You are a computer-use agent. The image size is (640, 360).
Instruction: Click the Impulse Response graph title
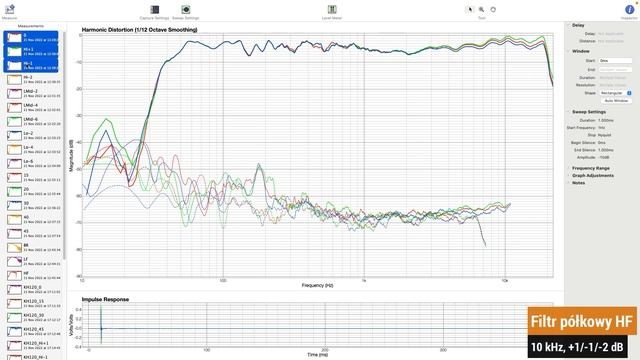pyautogui.click(x=105, y=299)
